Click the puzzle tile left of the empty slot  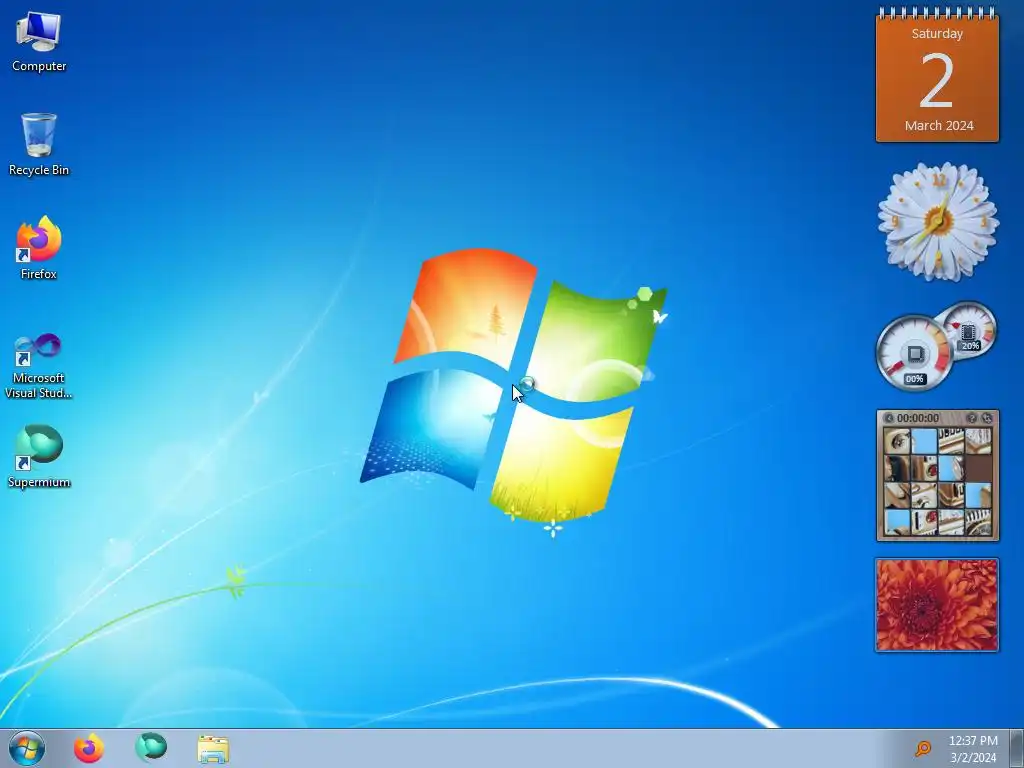(x=952, y=468)
